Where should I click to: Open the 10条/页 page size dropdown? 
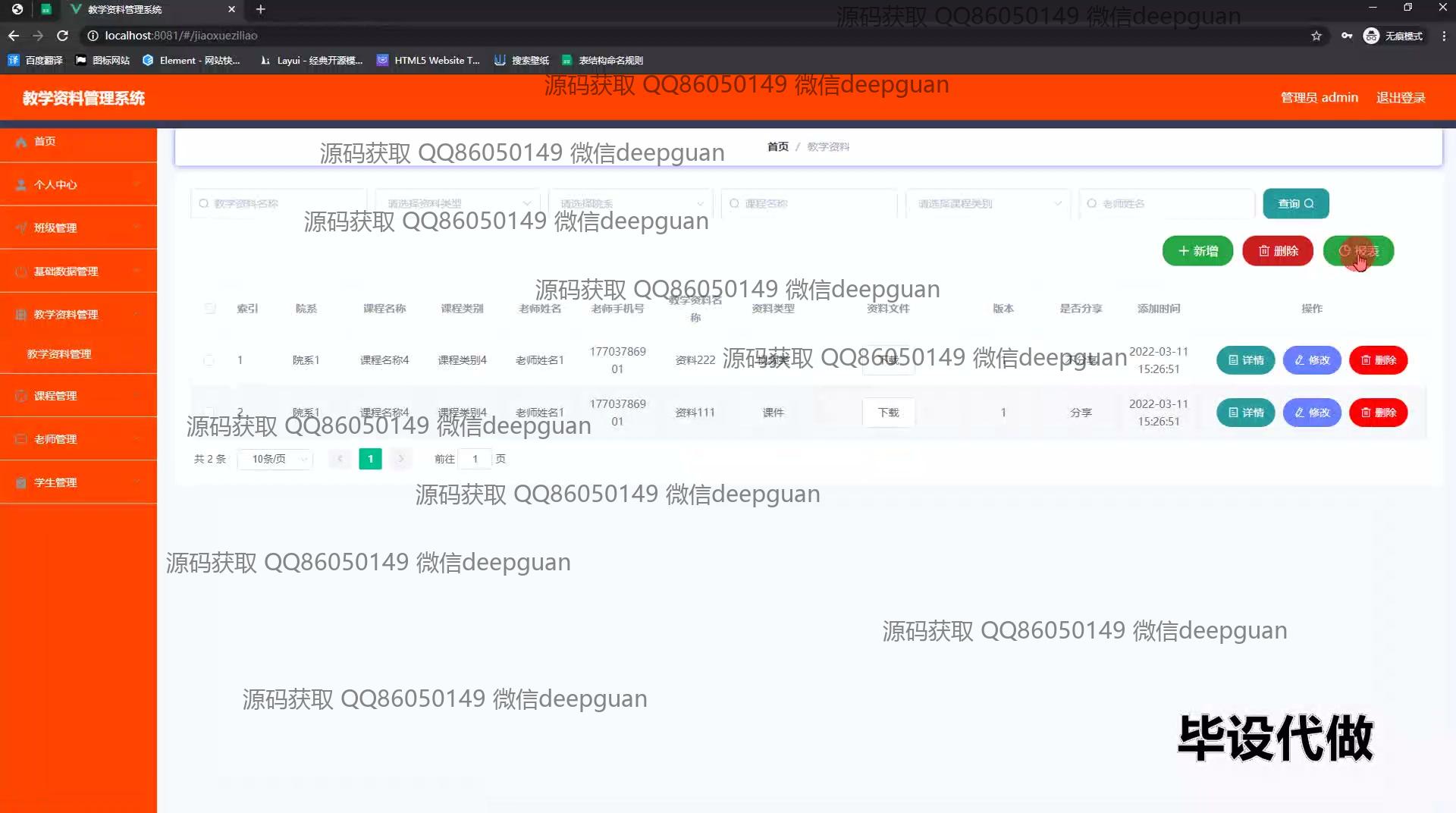[x=275, y=459]
